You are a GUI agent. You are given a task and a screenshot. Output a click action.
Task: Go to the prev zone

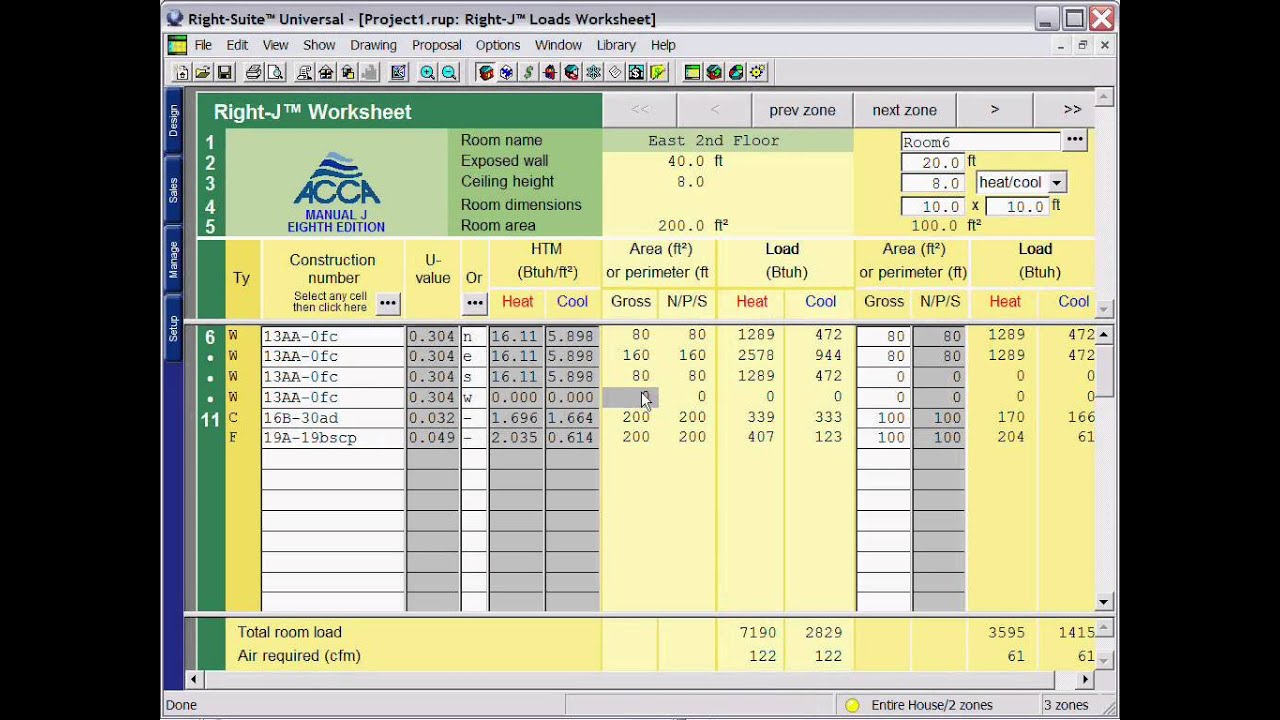click(x=802, y=110)
